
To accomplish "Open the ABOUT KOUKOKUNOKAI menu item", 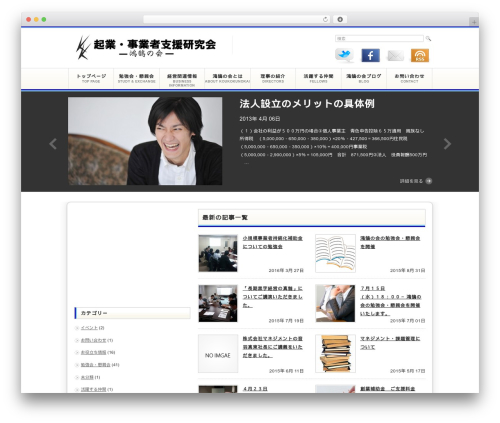I will (227, 78).
